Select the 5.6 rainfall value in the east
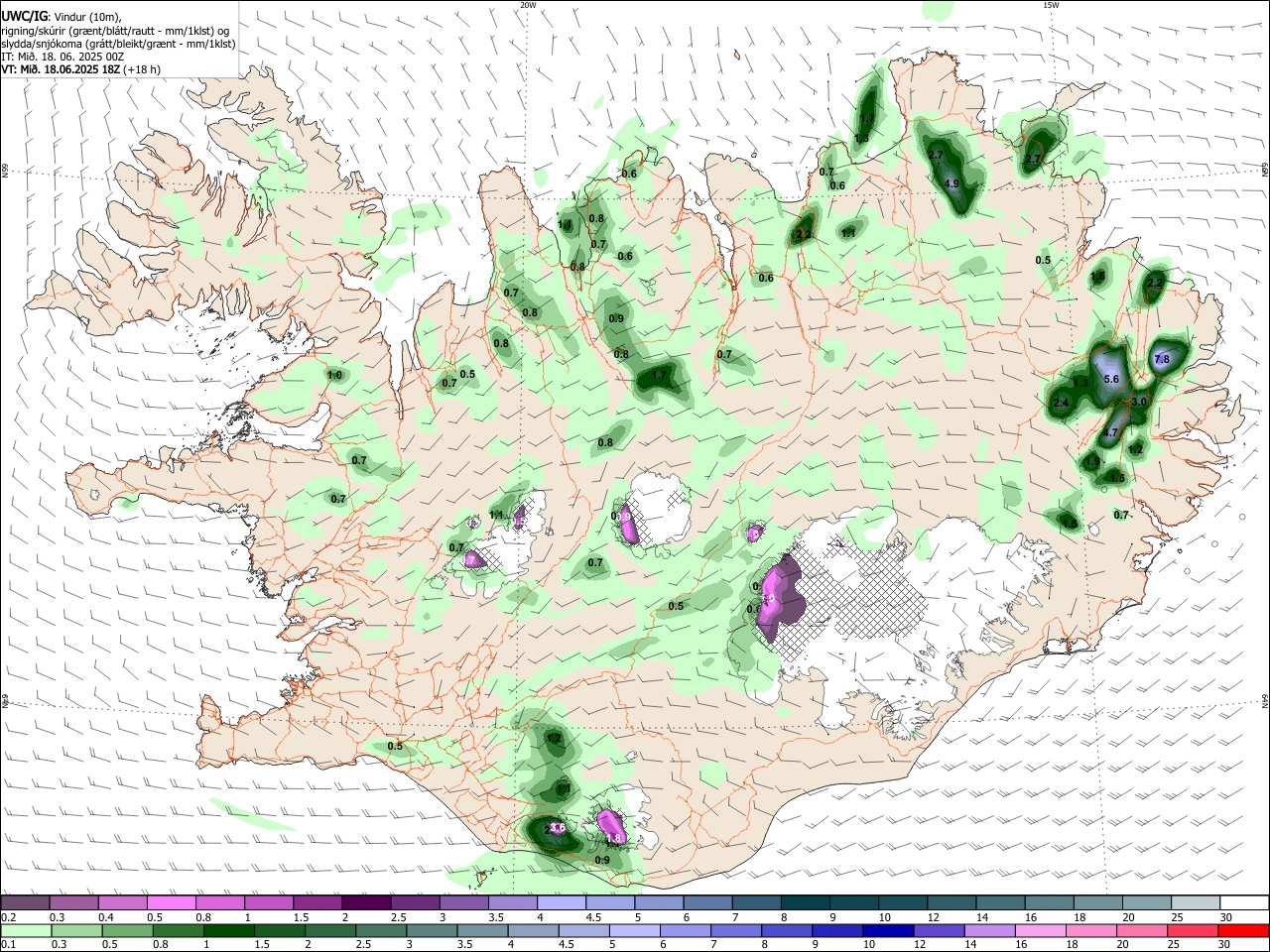Viewport: 1270px width, 952px height. coord(1111,379)
